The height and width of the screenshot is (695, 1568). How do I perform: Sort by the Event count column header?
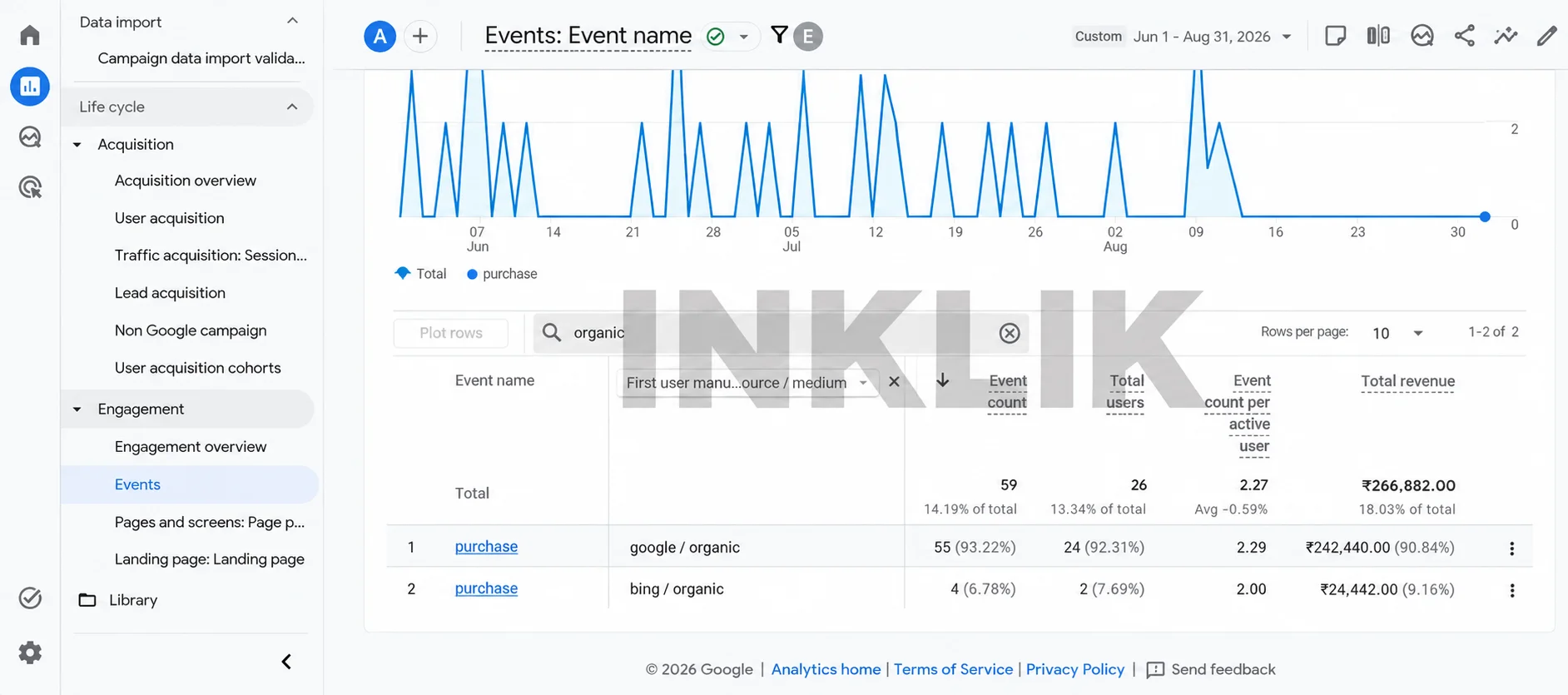coord(1007,391)
